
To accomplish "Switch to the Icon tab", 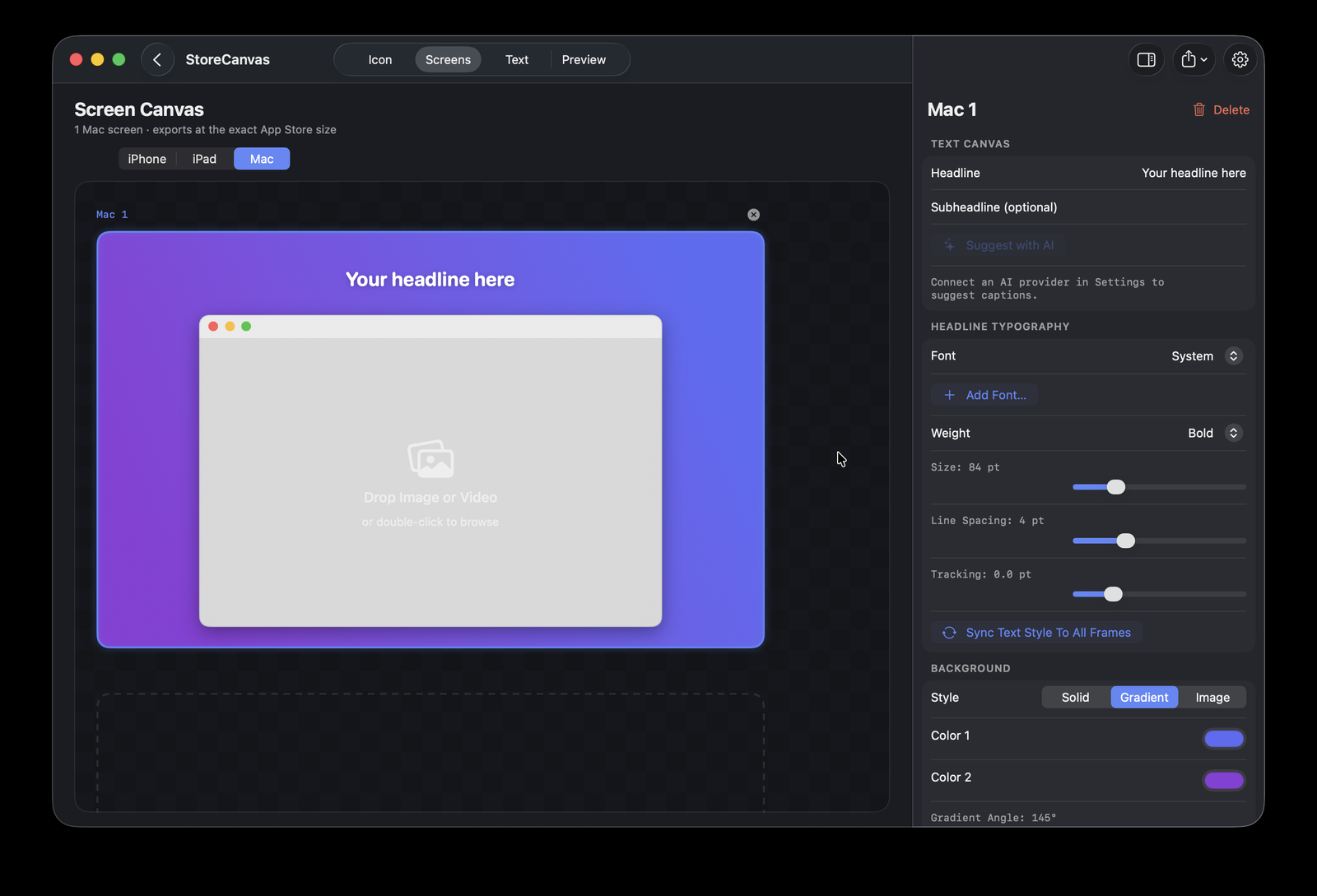I will (379, 59).
